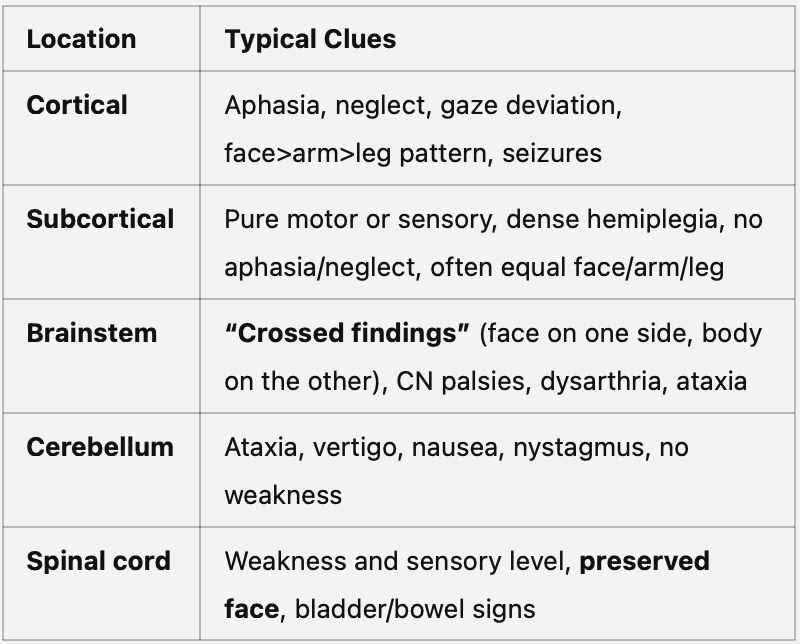
Task: Click "Weakness and sensory level" text
Action: tap(395, 561)
